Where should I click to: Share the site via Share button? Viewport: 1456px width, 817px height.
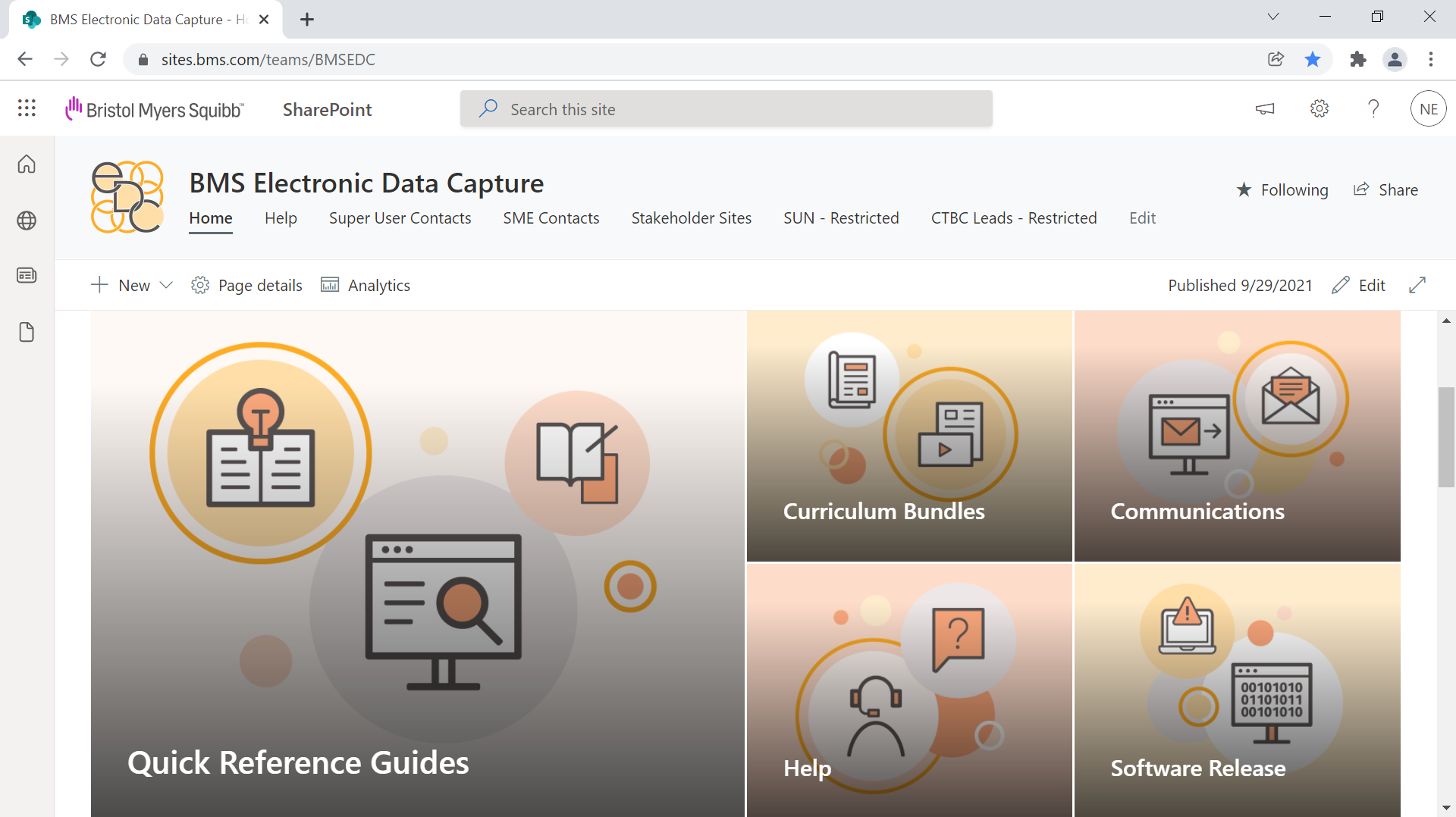point(1385,189)
